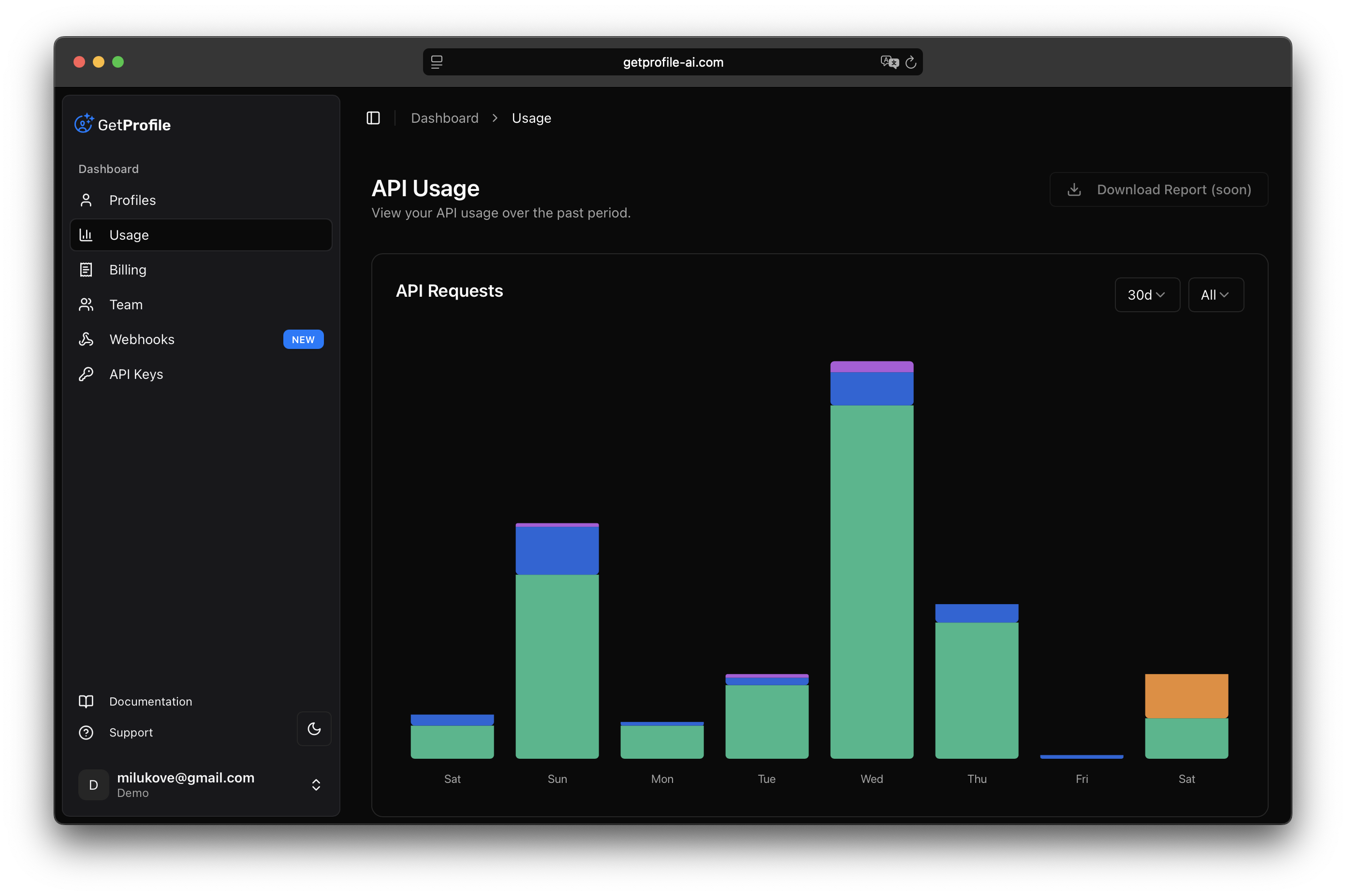Expand the All filter dropdown
Viewport: 1346px width, 896px height.
pos(1215,295)
